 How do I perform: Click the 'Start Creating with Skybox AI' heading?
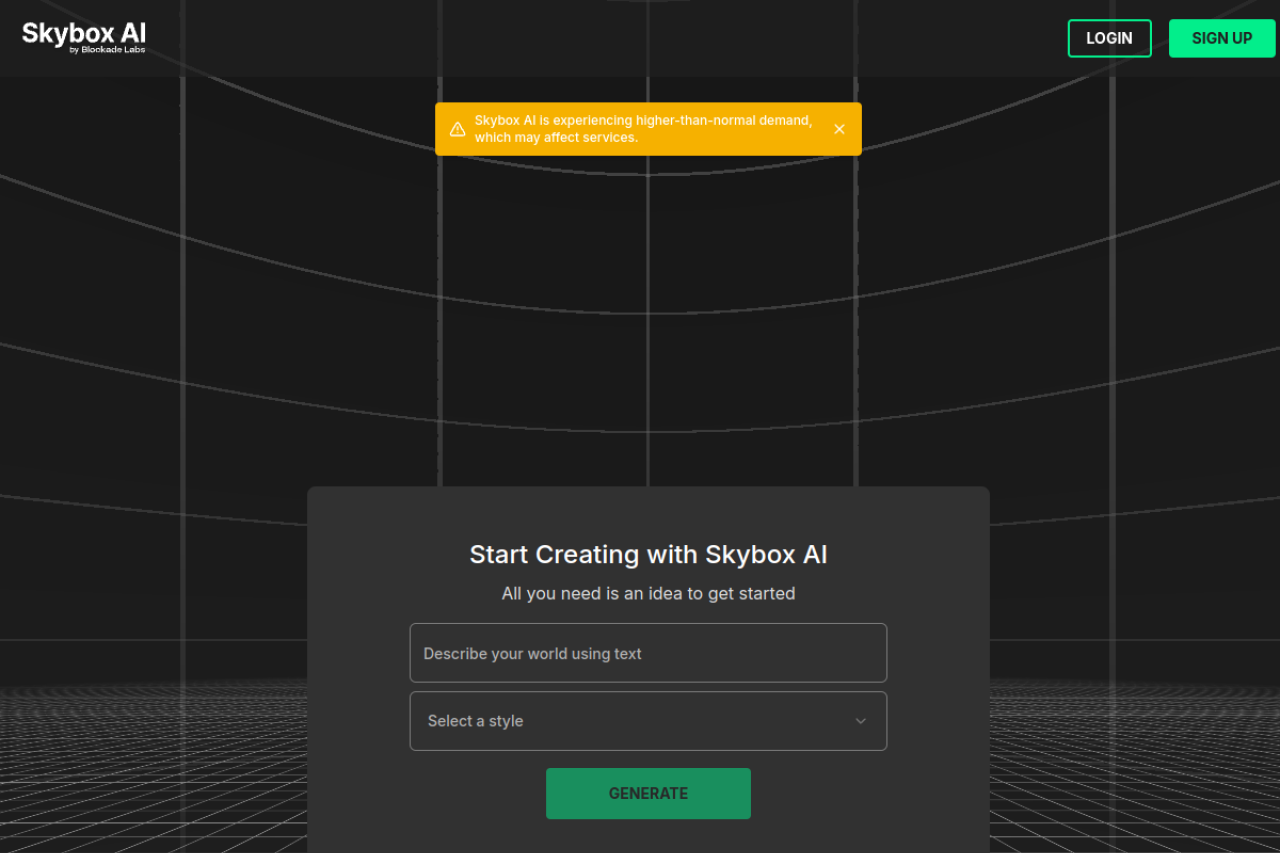[648, 554]
